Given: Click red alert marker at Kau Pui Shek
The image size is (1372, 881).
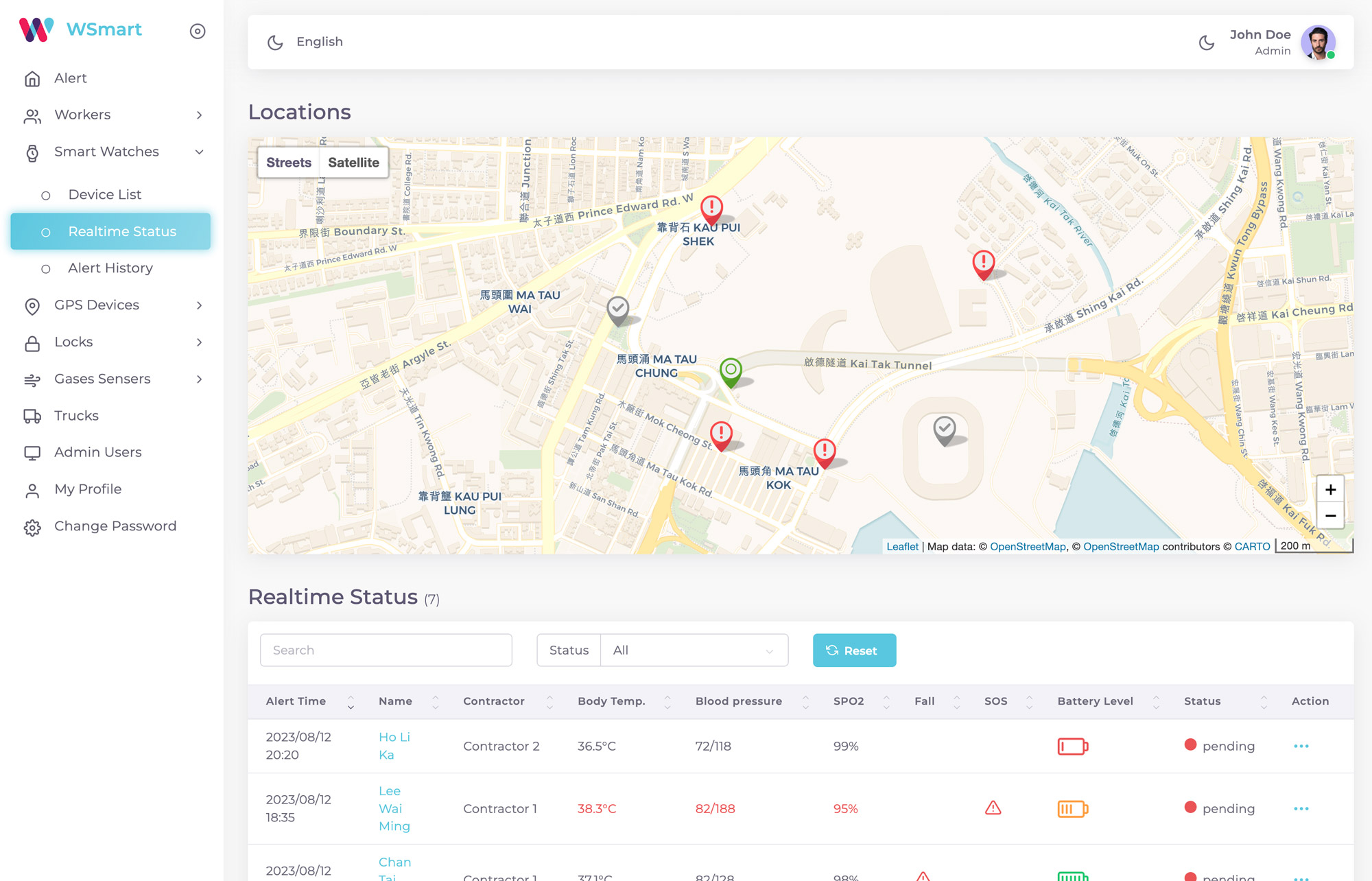Looking at the screenshot, I should (x=711, y=209).
